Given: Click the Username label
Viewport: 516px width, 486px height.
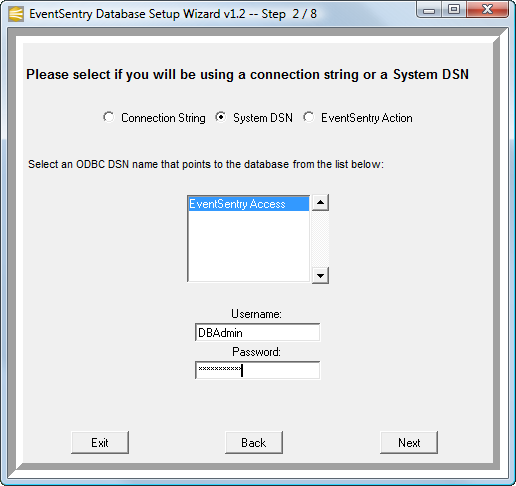Looking at the screenshot, I should [x=256, y=314].
